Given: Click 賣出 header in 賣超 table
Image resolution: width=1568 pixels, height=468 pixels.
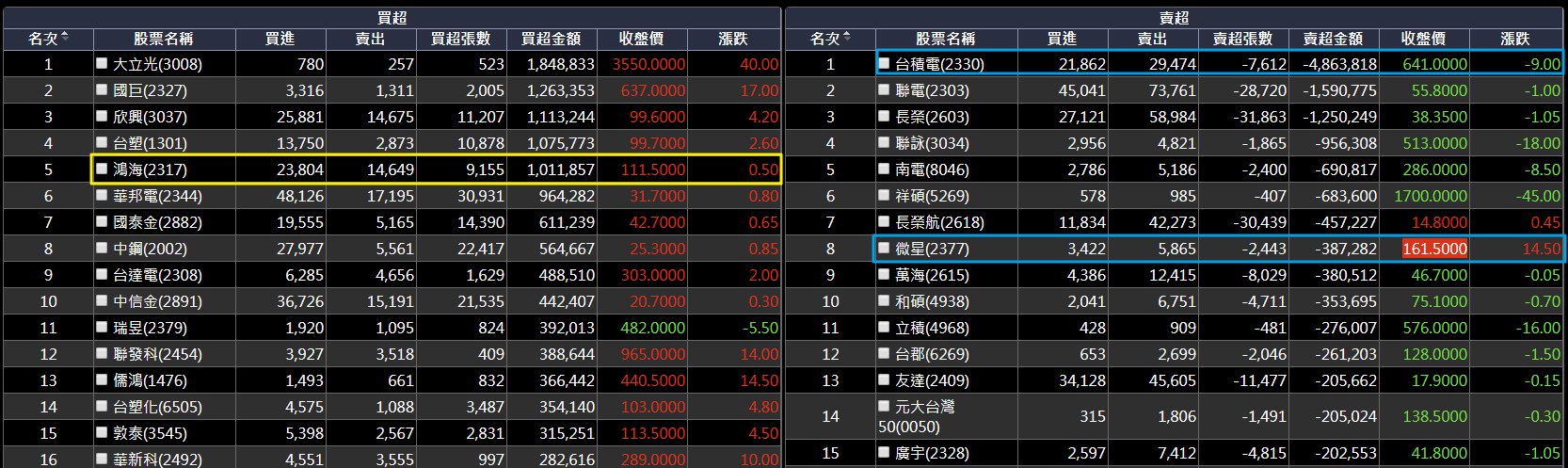Looking at the screenshot, I should tap(1153, 39).
